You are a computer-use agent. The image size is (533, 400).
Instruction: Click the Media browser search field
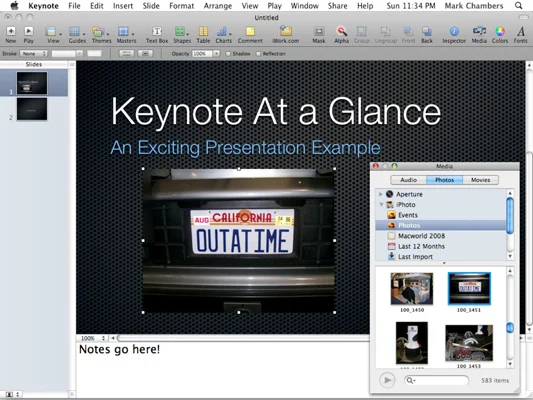click(x=436, y=380)
